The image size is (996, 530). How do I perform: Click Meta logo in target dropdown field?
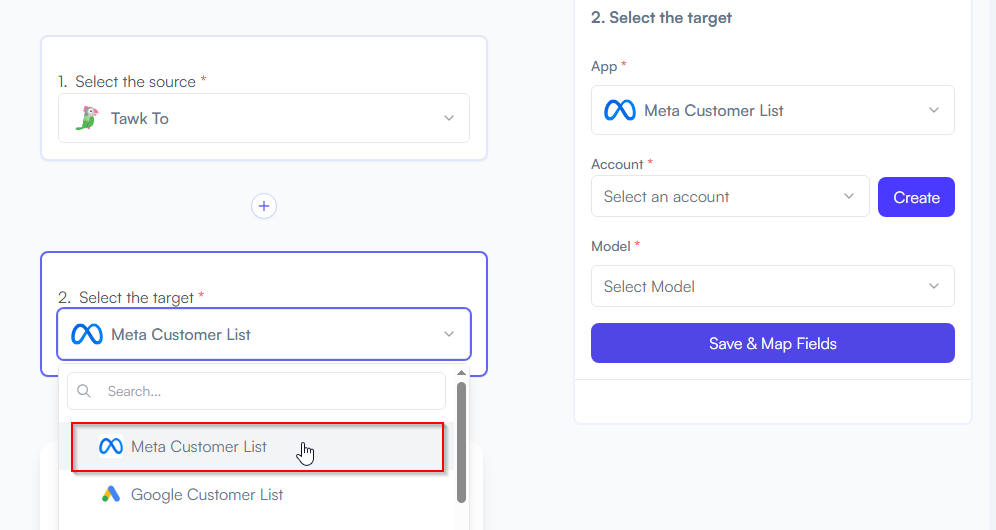click(x=87, y=334)
